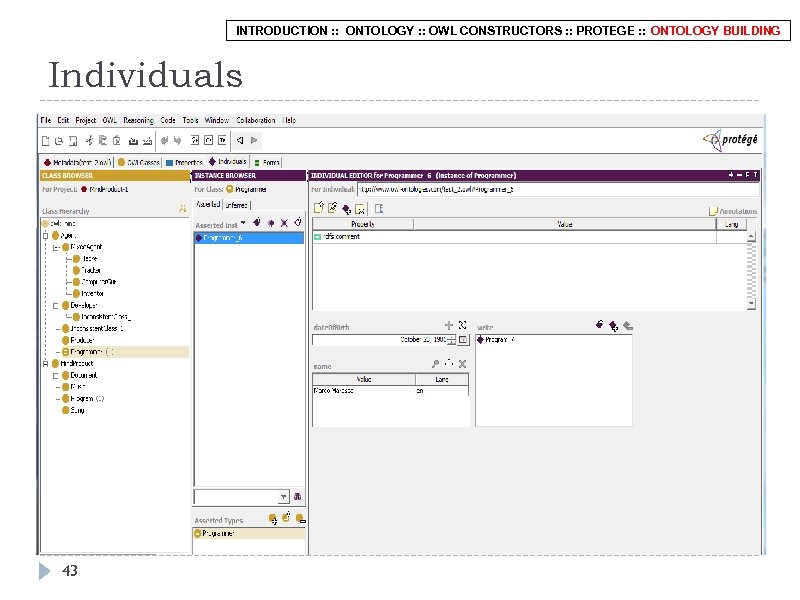The width and height of the screenshot is (800, 600).
Task: Click the dateOfBirth date stepper
Action: pos(452,340)
